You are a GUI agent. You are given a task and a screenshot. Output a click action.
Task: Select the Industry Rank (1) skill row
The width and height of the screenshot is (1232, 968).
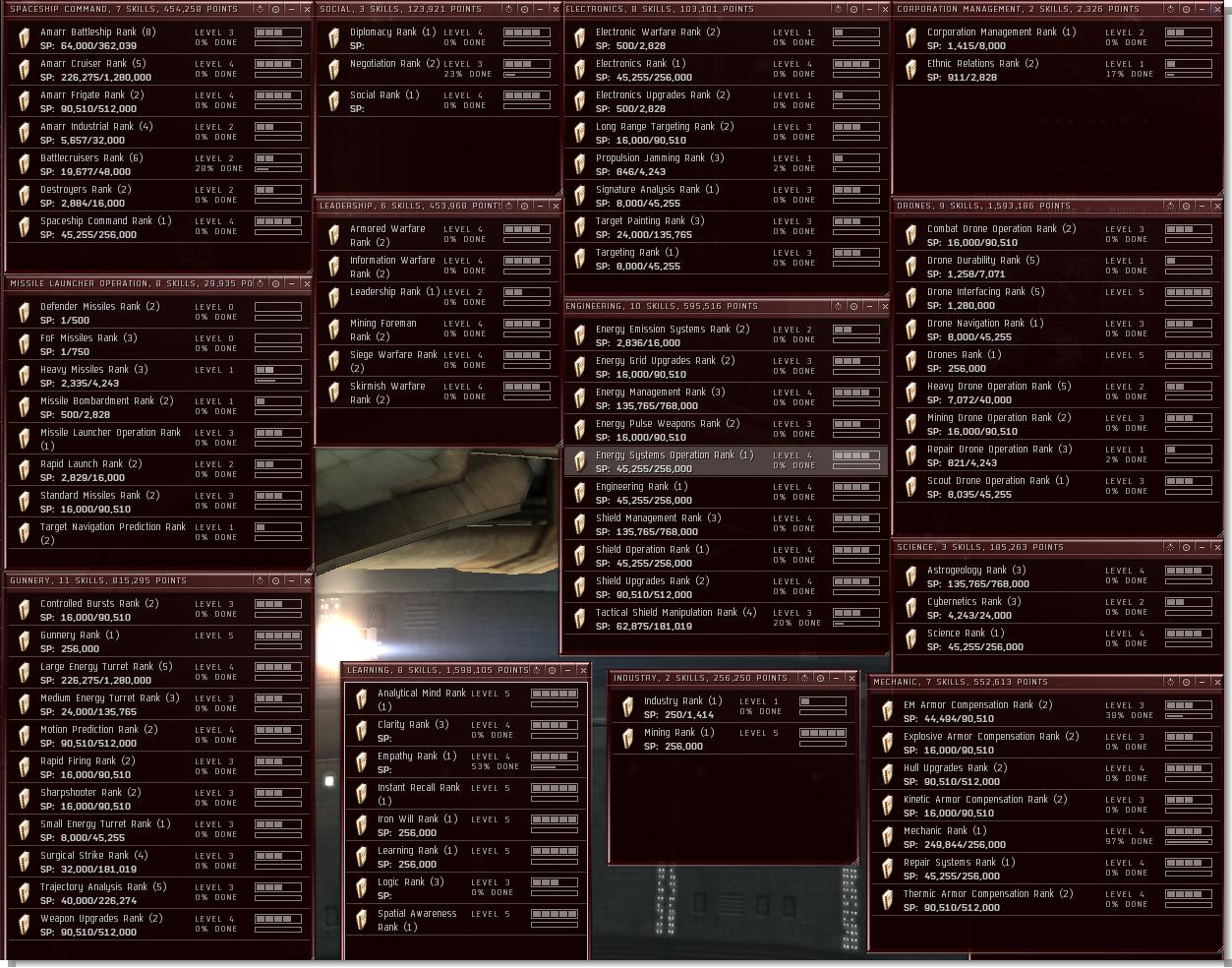tap(733, 707)
